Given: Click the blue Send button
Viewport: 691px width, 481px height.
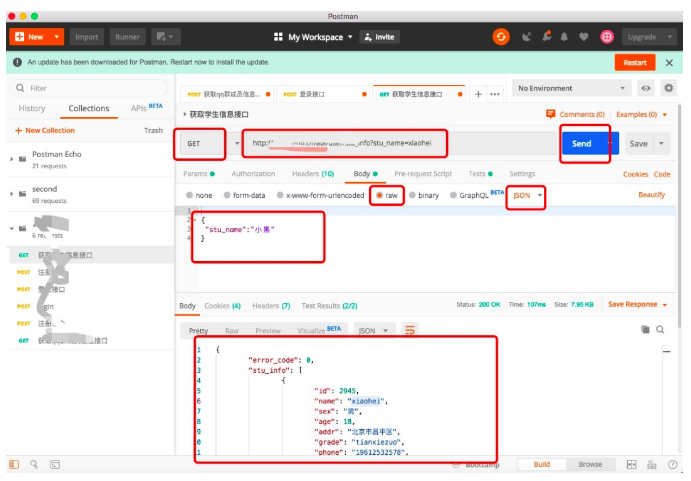Looking at the screenshot, I should coord(582,143).
